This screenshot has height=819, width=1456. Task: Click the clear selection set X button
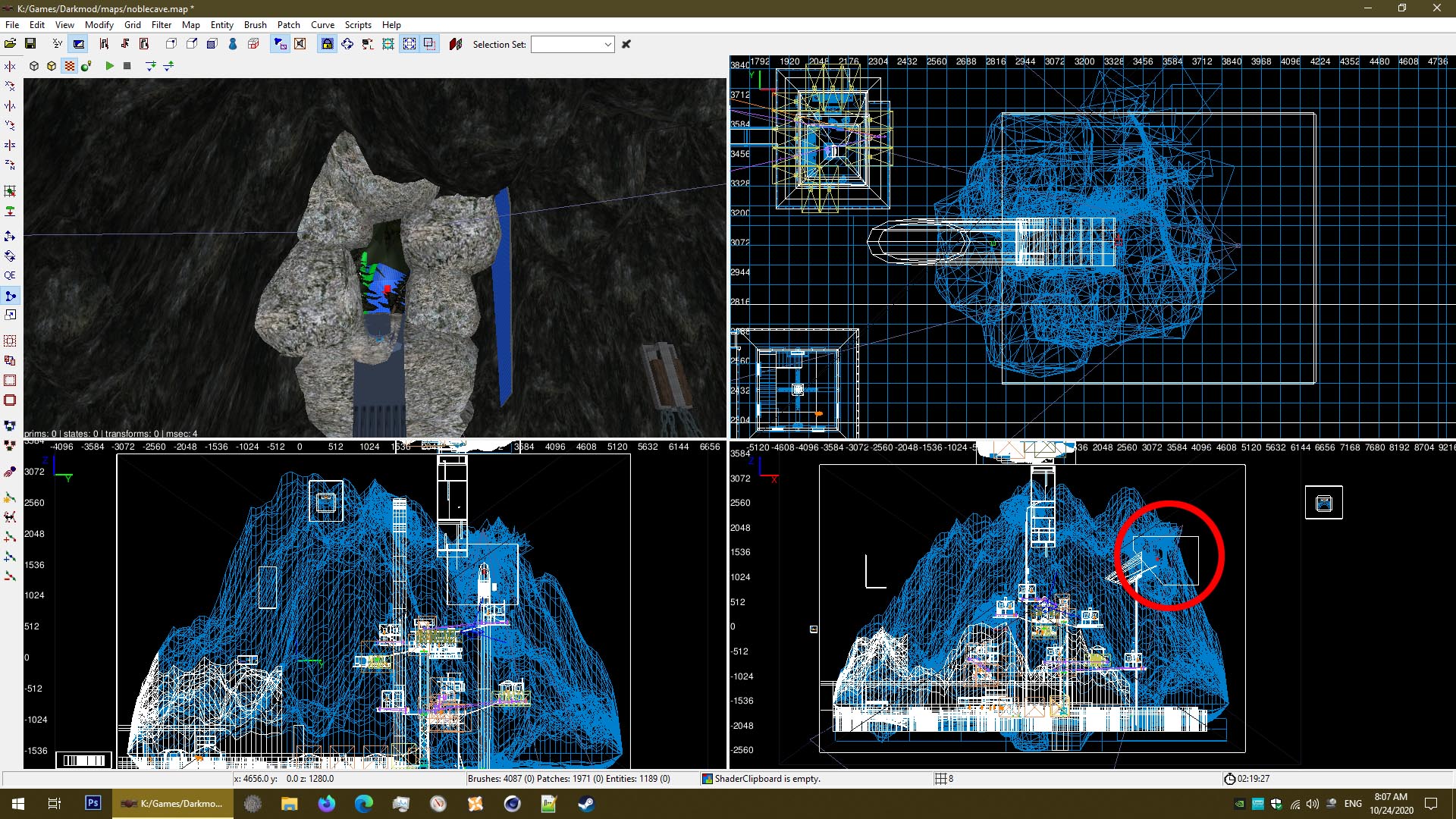[626, 45]
